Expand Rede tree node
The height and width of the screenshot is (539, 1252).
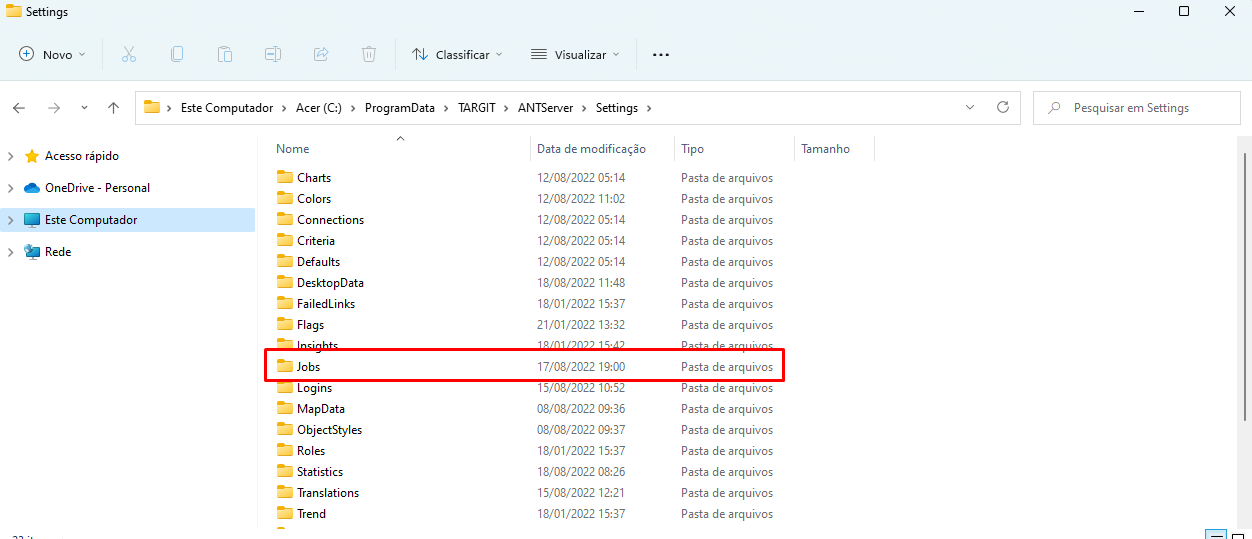(11, 252)
